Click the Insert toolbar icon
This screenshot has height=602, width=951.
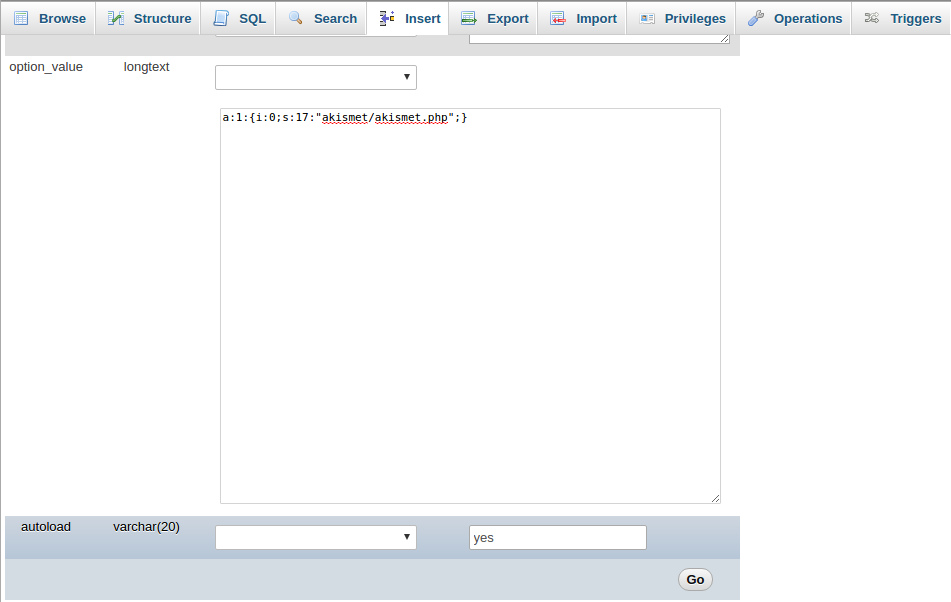coord(386,18)
